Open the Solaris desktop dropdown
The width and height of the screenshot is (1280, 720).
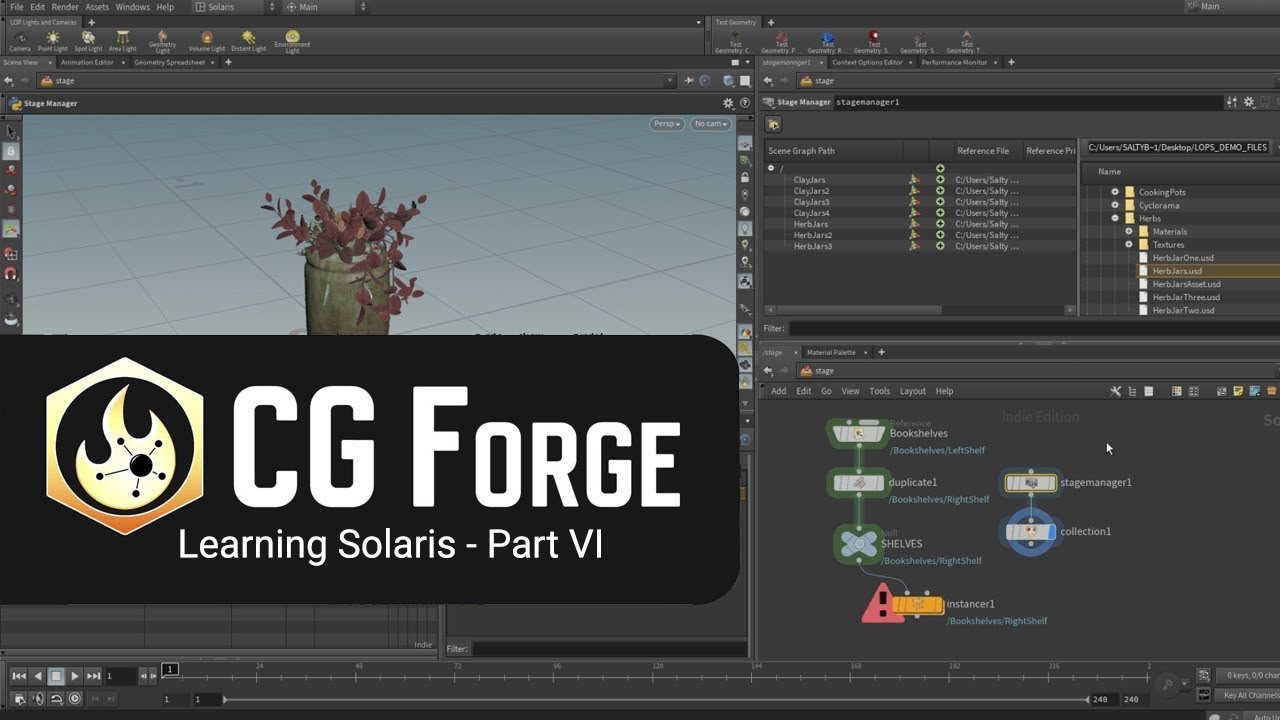click(234, 7)
